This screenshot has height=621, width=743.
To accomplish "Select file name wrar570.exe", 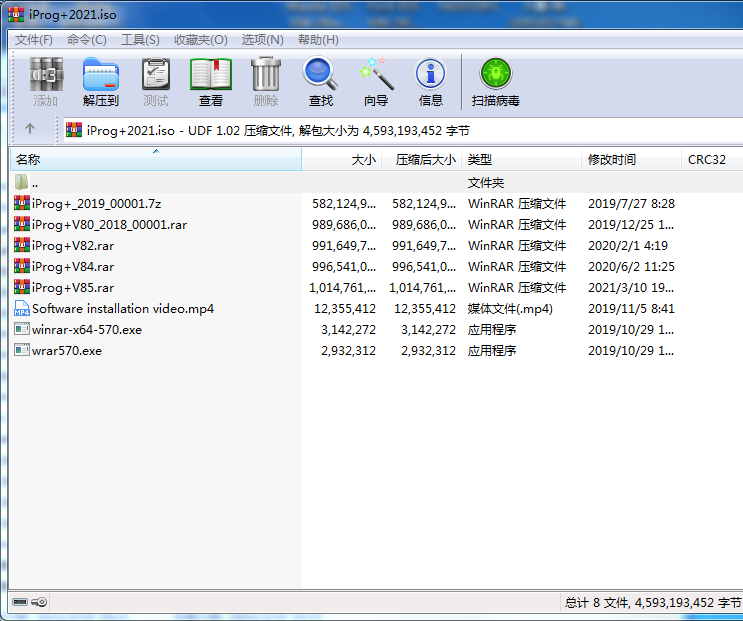I will (67, 351).
